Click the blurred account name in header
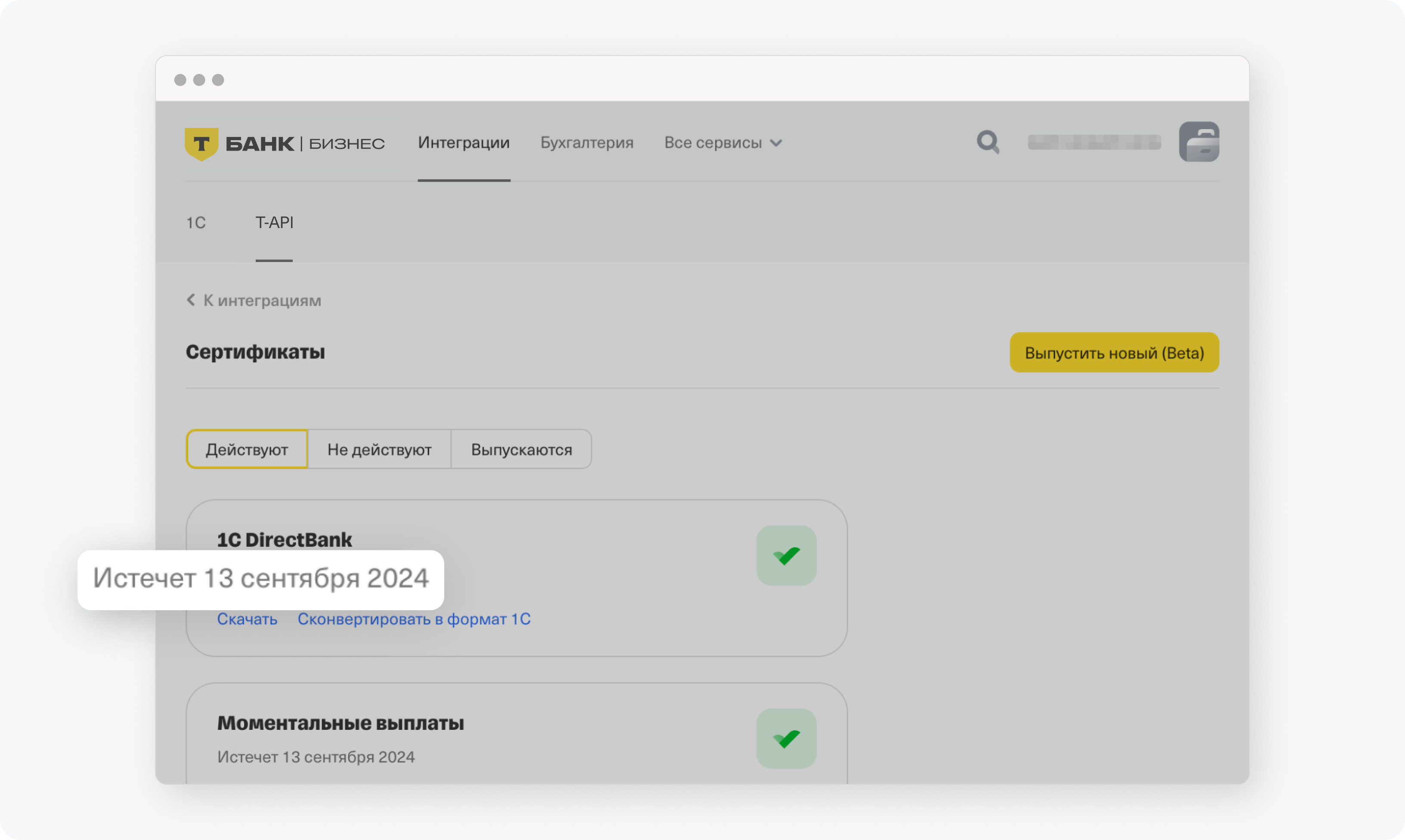Viewport: 1405px width, 840px height. pos(1094,142)
